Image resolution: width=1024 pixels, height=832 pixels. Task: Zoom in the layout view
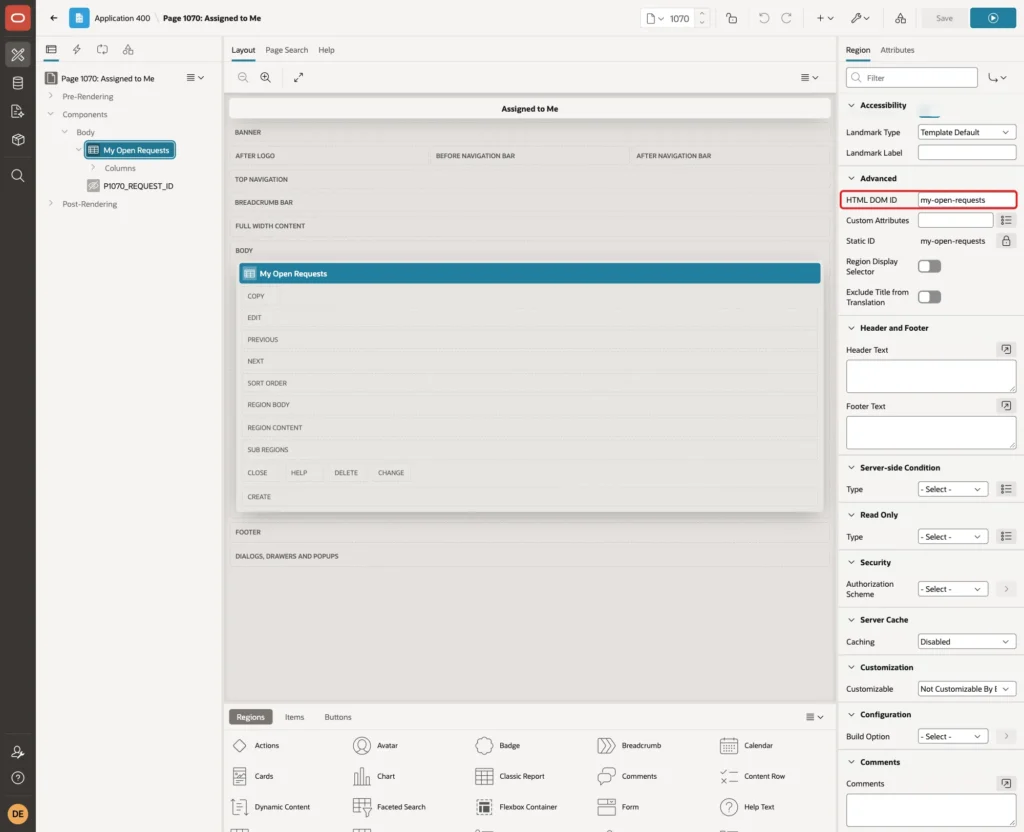coord(266,77)
